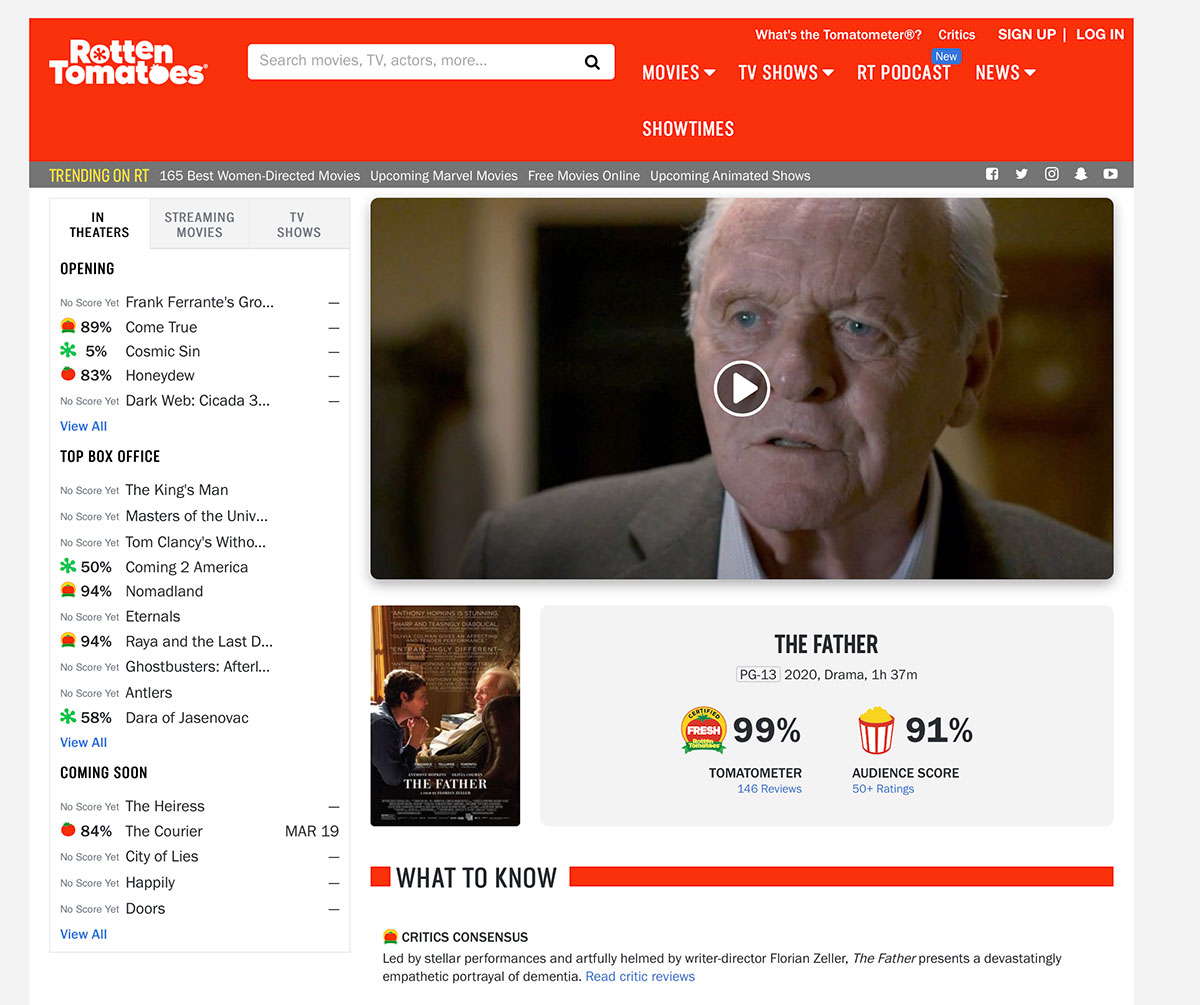Click the Certified Fresh Tomatometer badge
Screen dimensions: 1200x1005
[x=703, y=730]
